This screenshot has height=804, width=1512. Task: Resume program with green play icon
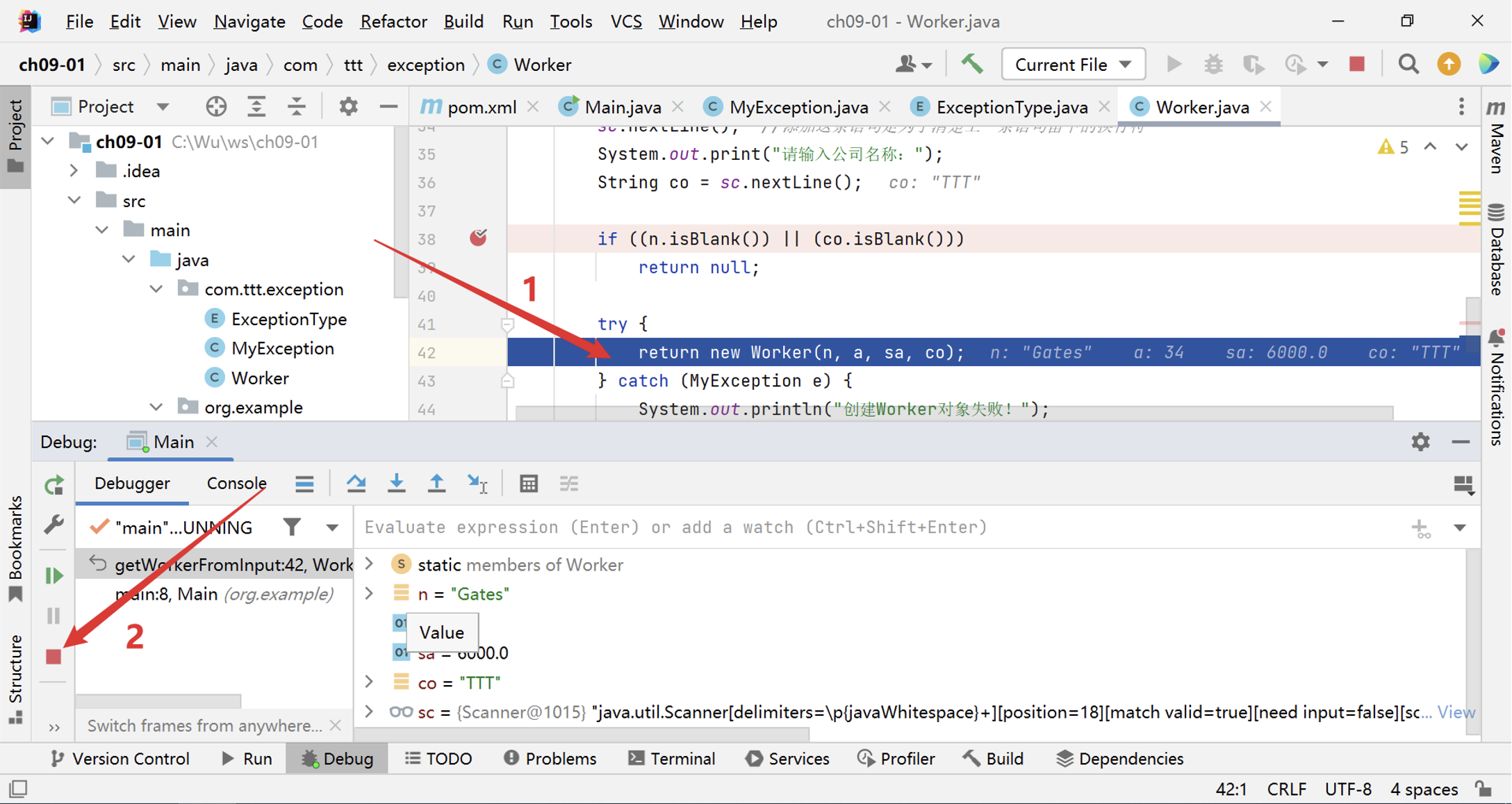[54, 575]
